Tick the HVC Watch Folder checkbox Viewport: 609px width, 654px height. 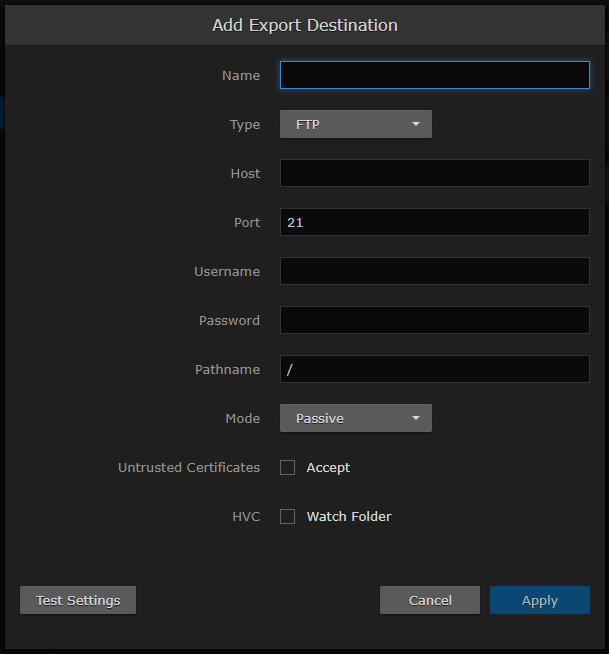tap(288, 516)
